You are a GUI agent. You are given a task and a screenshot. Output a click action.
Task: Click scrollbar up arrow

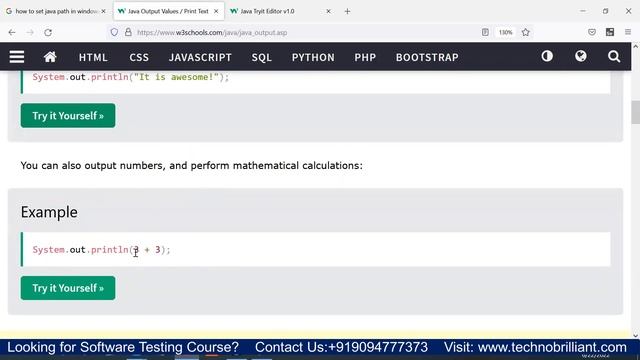636,46
